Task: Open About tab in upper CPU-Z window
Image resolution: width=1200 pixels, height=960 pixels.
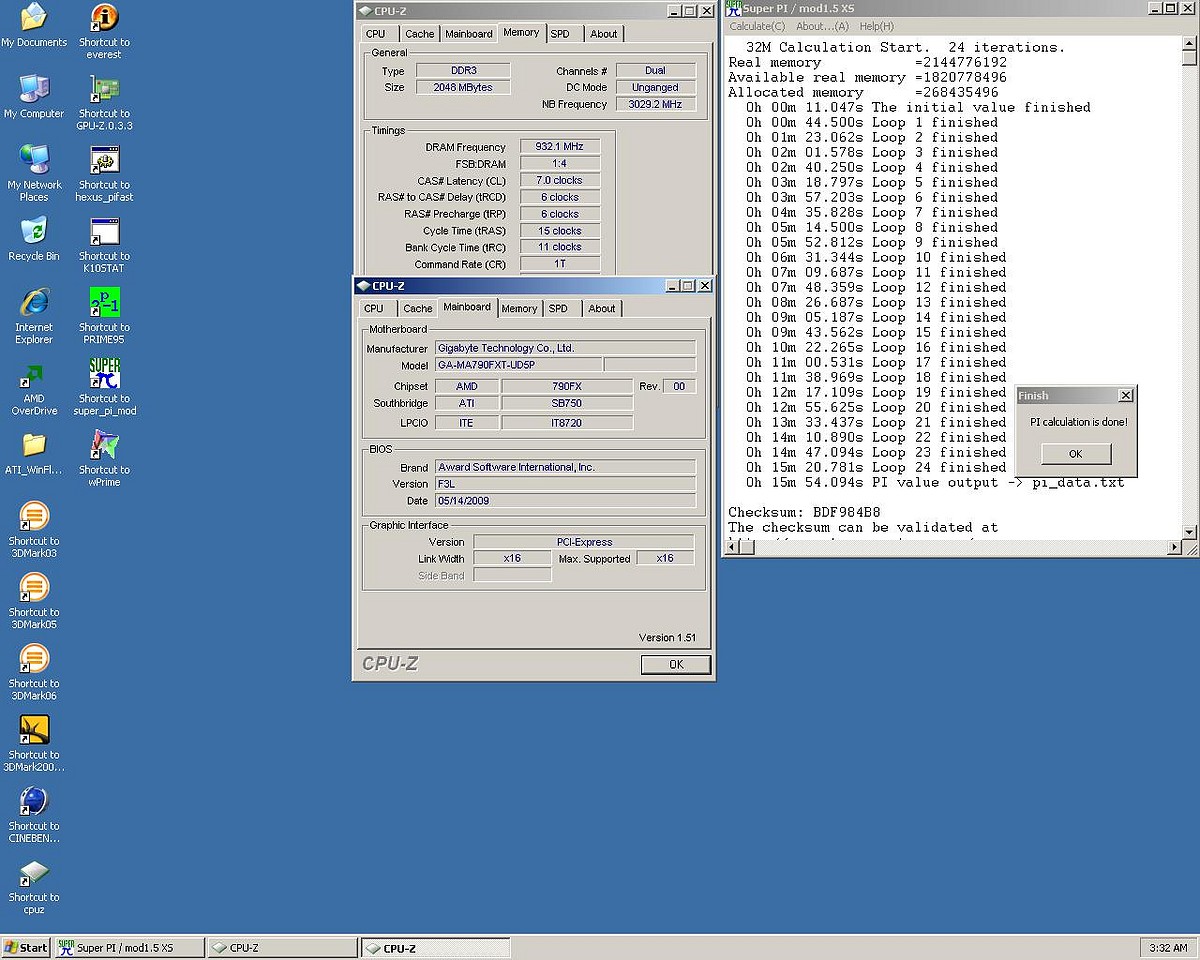Action: click(x=604, y=34)
